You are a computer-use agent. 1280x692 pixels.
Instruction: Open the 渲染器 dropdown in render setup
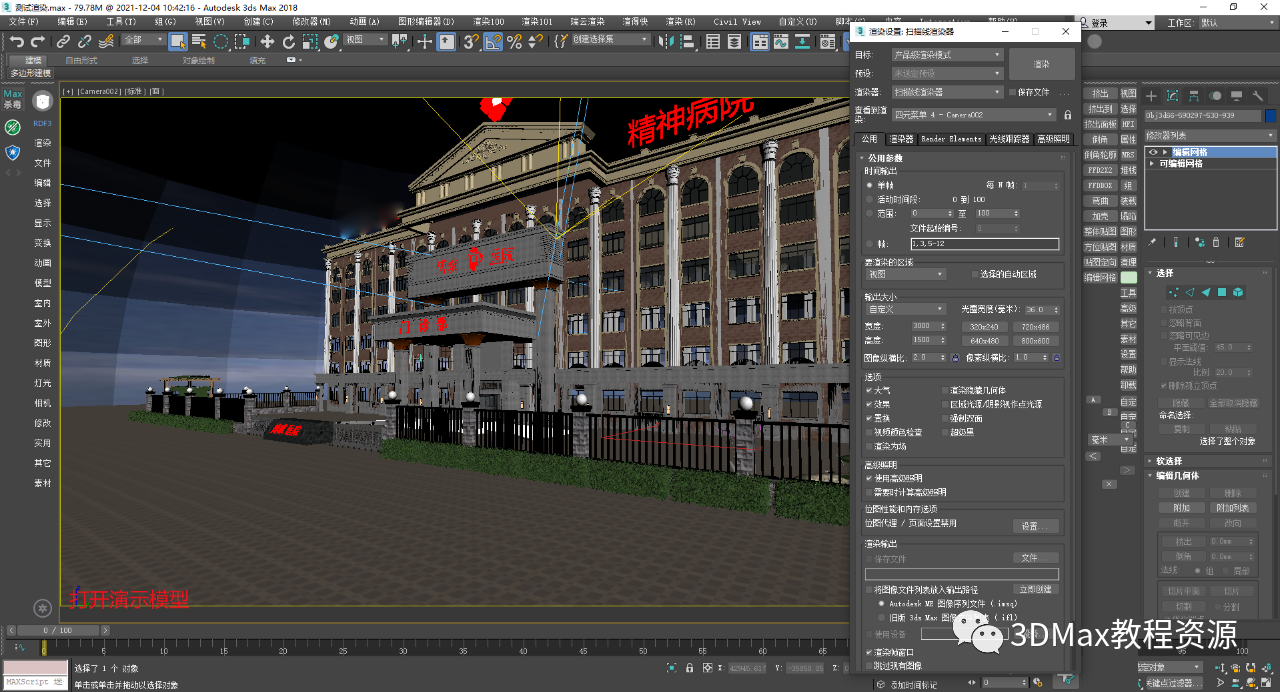tap(946, 92)
